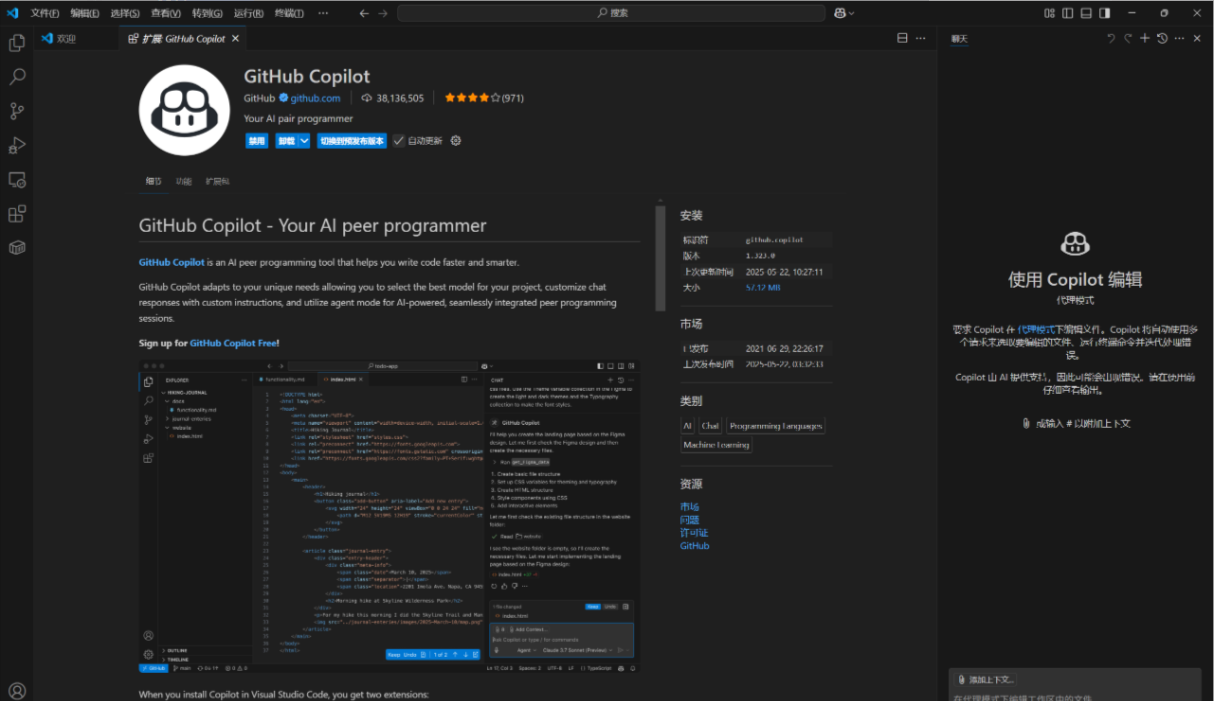
Task: Toggle primary side bar visibility
Action: point(1068,13)
